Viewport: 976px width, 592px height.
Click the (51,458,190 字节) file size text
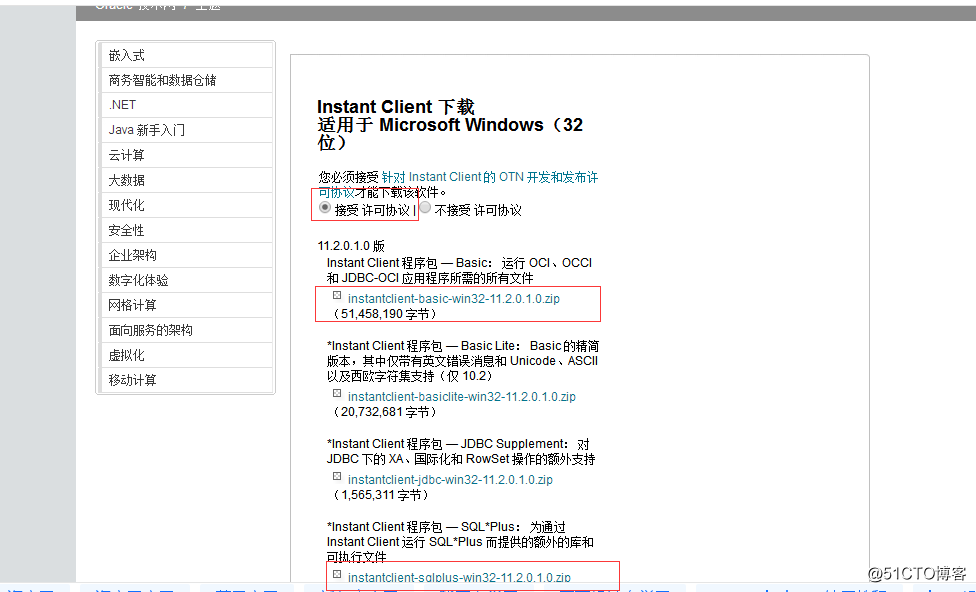(385, 314)
